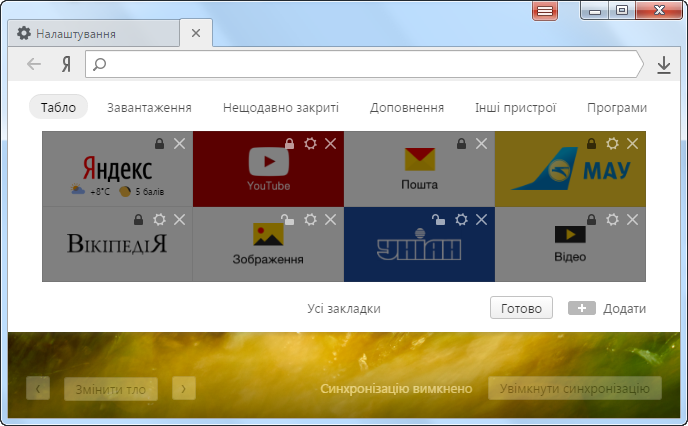This screenshot has width=688, height=426.
Task: Pin the unlocked УНІАН tile
Action: coord(438,219)
